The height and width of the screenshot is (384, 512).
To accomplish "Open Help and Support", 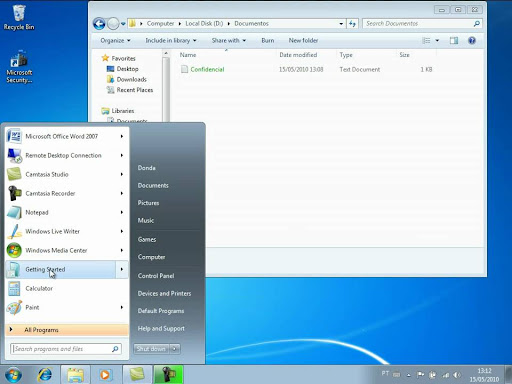I will point(161,328).
